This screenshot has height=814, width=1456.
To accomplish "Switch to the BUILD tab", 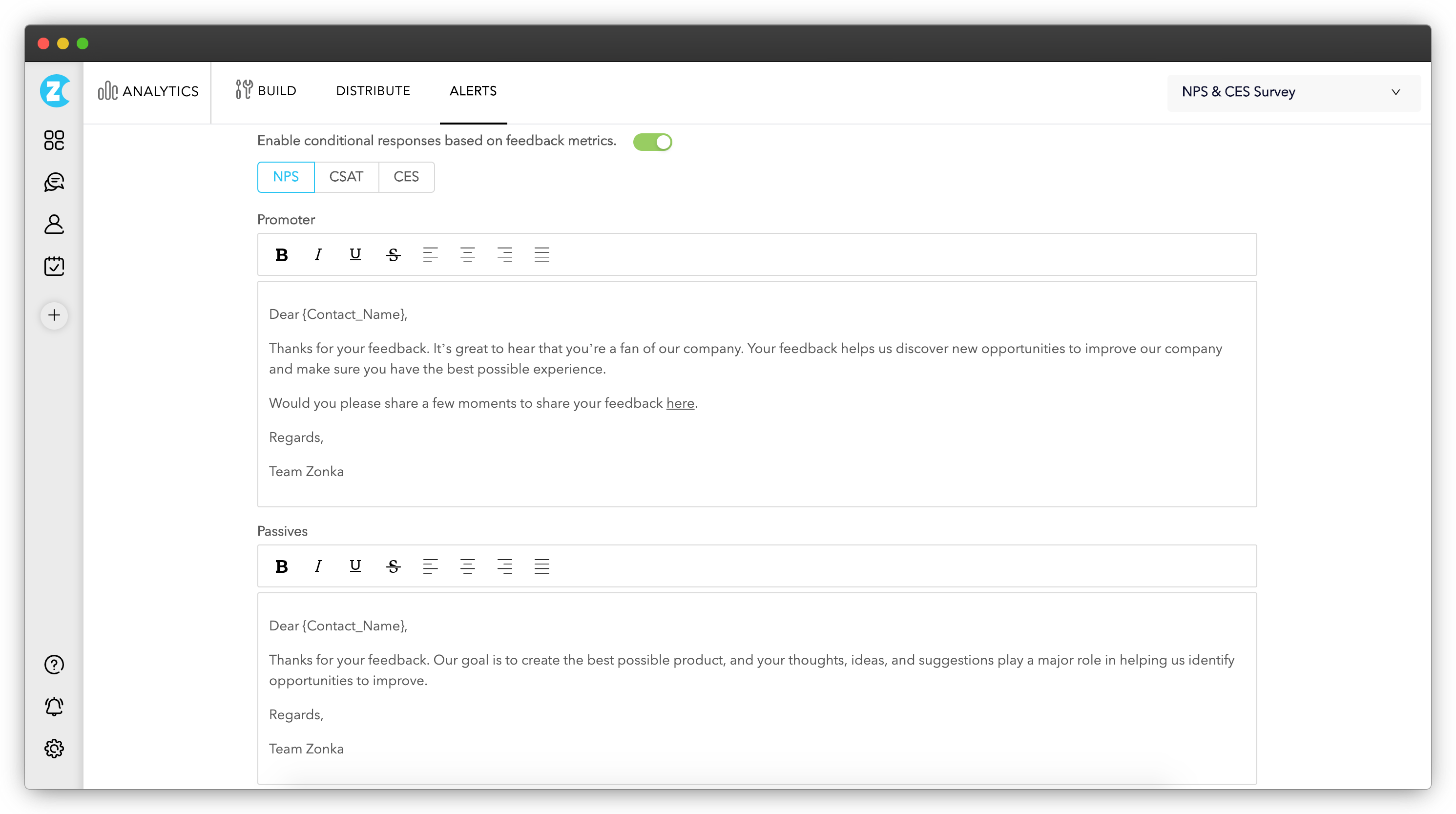I will tap(266, 91).
